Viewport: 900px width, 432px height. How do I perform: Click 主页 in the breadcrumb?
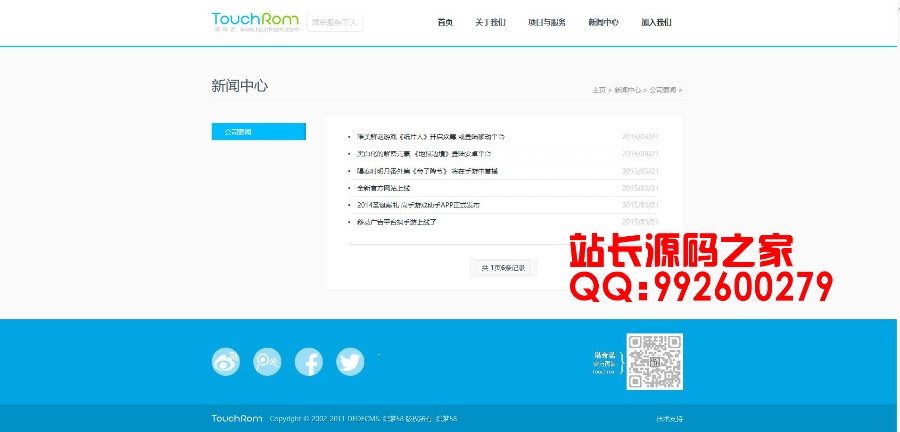[x=599, y=90]
